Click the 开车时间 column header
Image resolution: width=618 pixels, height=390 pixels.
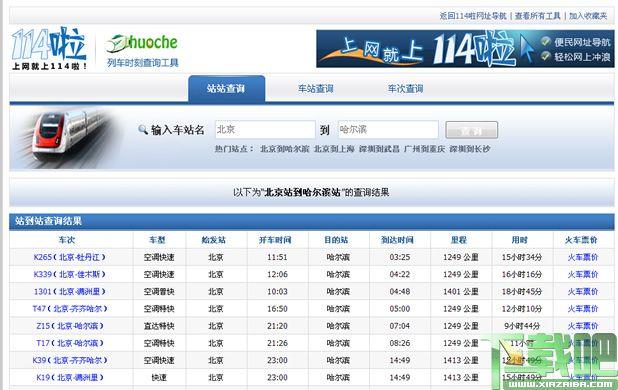pos(275,240)
